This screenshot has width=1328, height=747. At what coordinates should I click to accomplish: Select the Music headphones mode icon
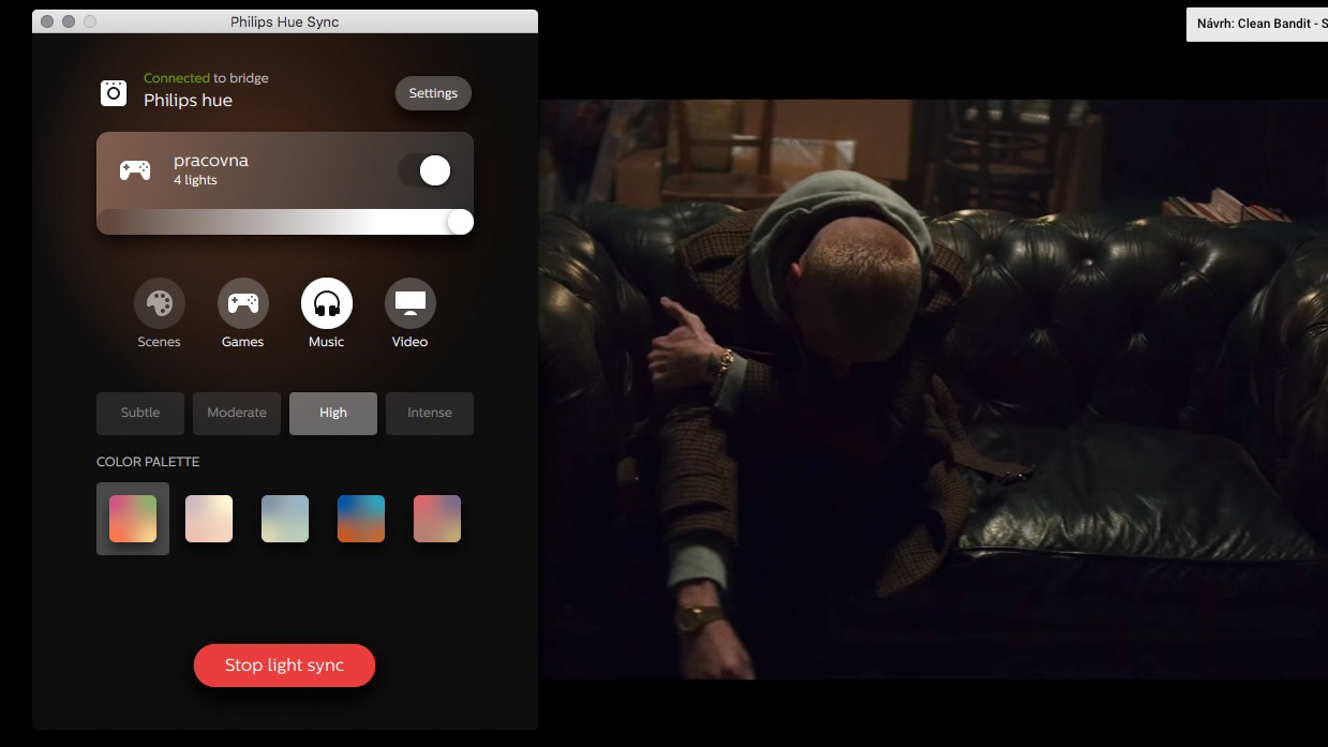[326, 303]
